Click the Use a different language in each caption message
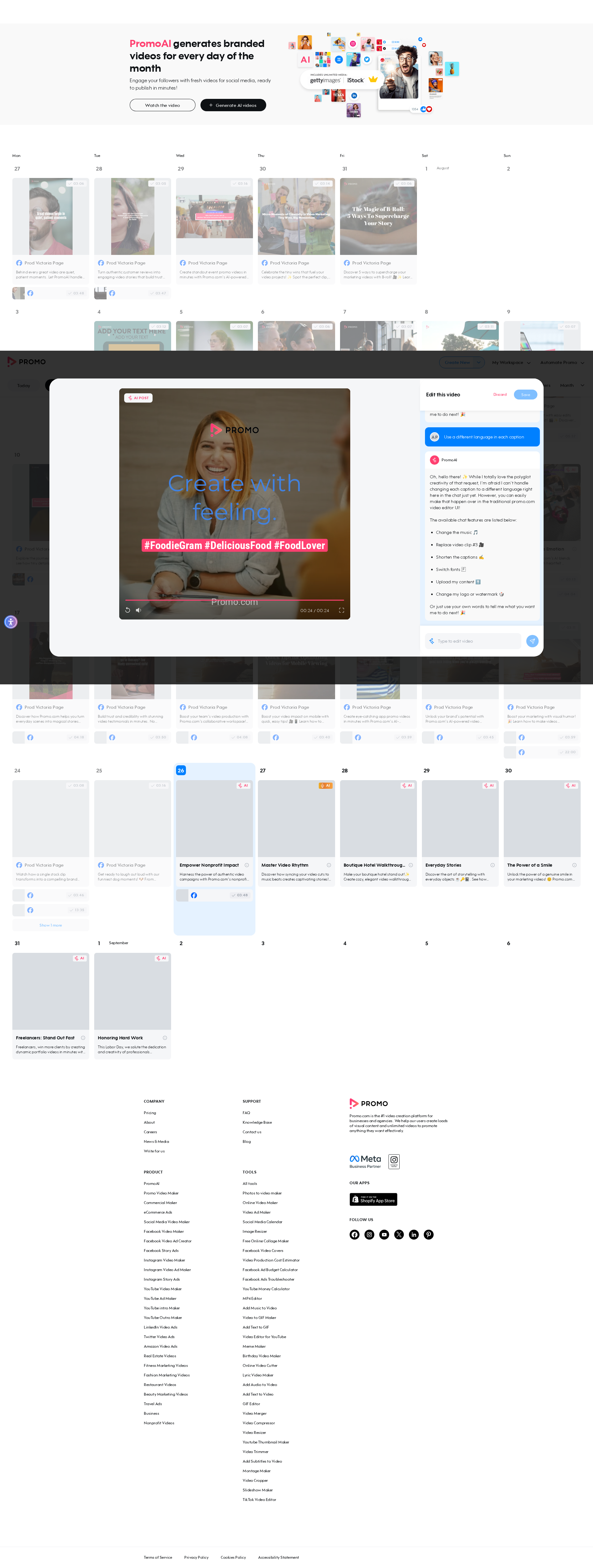593x1568 pixels. (482, 437)
